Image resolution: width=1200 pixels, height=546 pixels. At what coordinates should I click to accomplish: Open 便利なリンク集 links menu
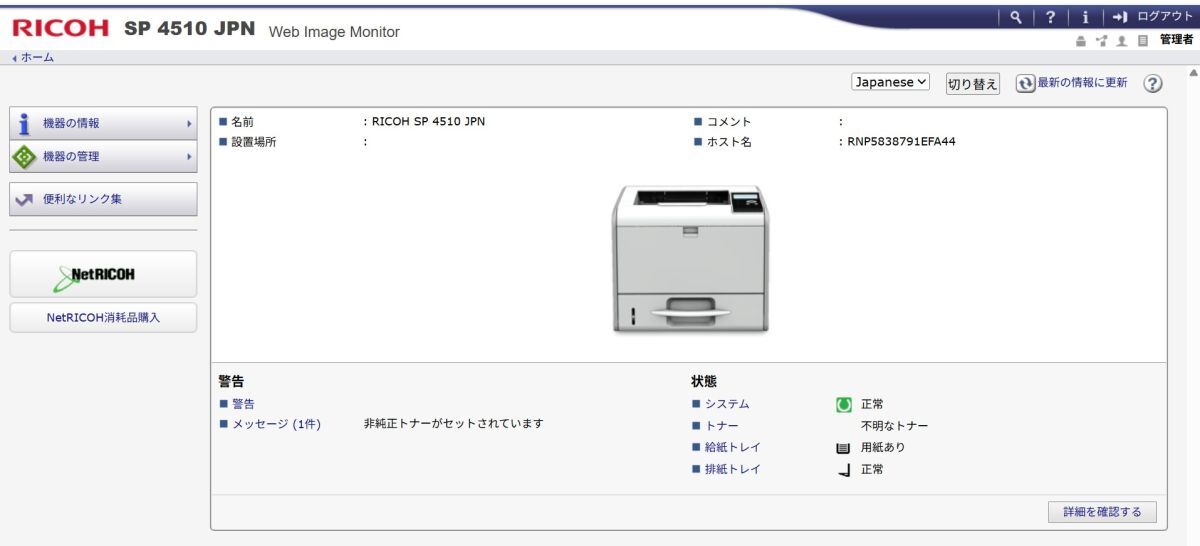pyautogui.click(x=103, y=199)
